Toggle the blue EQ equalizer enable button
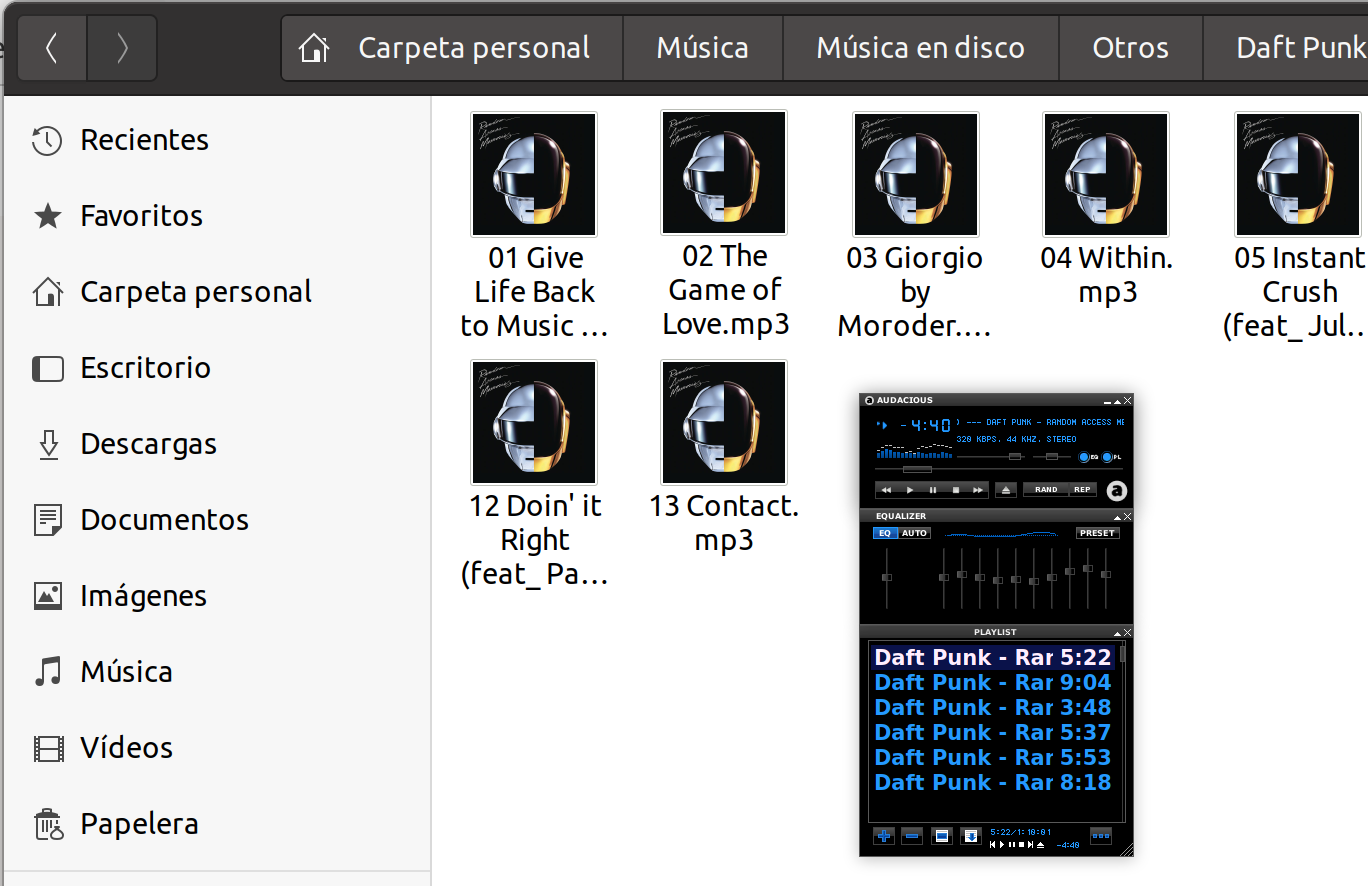Viewport: 1368px width, 886px height. 884,534
